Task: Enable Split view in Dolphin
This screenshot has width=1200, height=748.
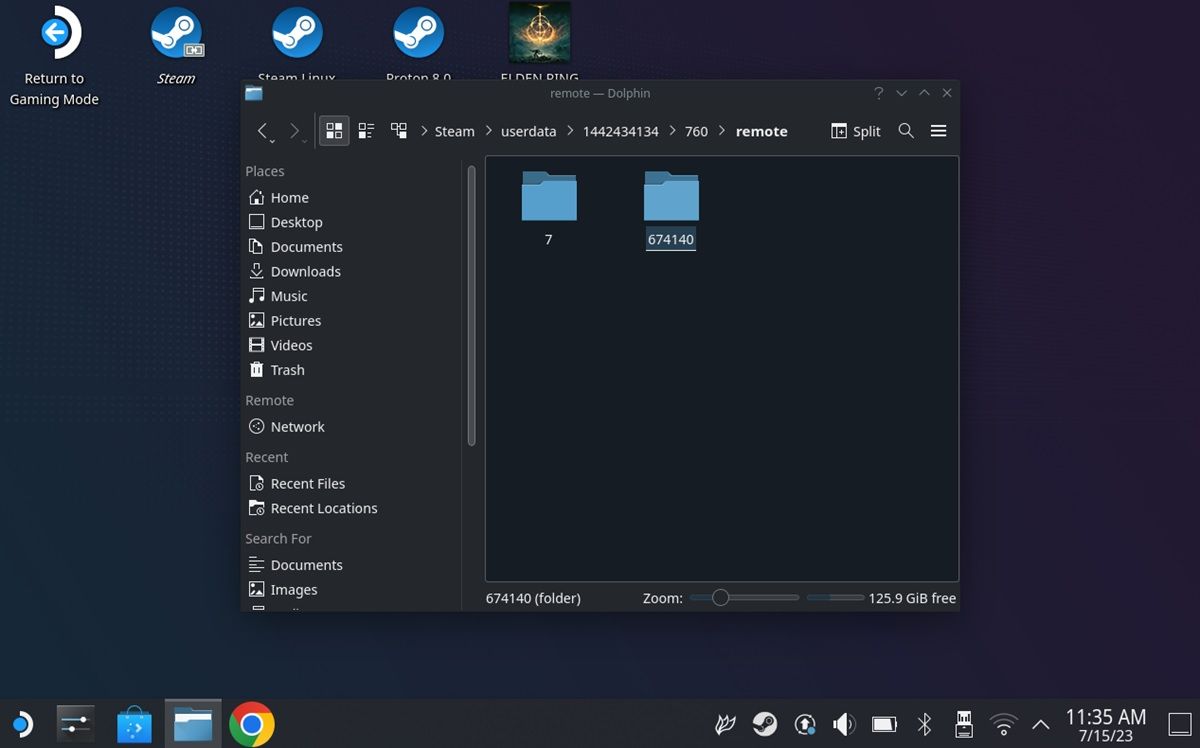Action: click(855, 131)
